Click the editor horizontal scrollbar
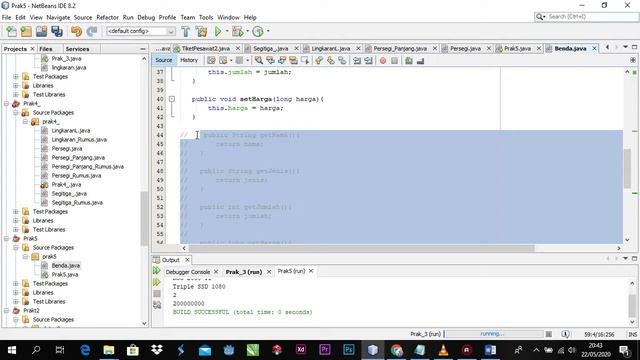Image resolution: width=640 pixels, height=360 pixels. coord(361,248)
